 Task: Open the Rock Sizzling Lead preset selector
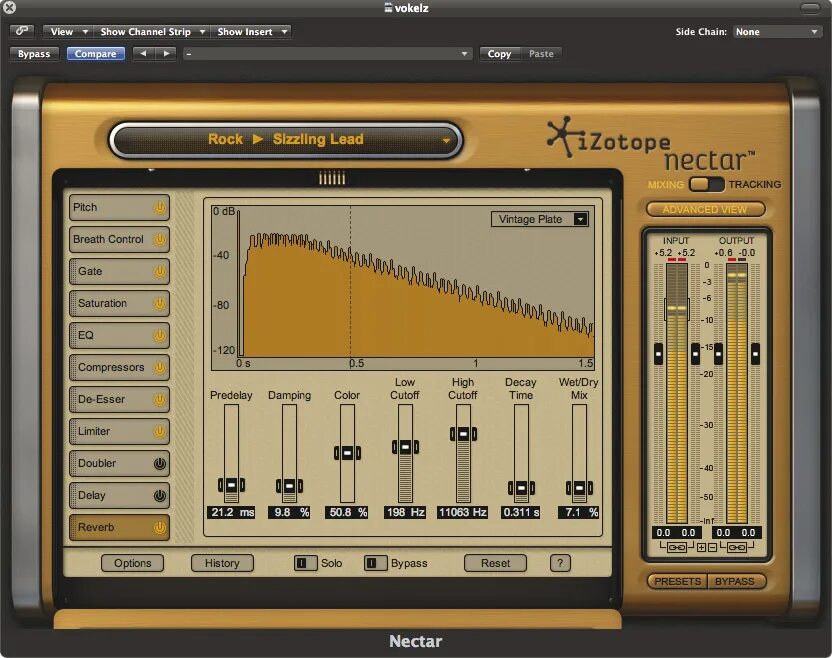(286, 140)
